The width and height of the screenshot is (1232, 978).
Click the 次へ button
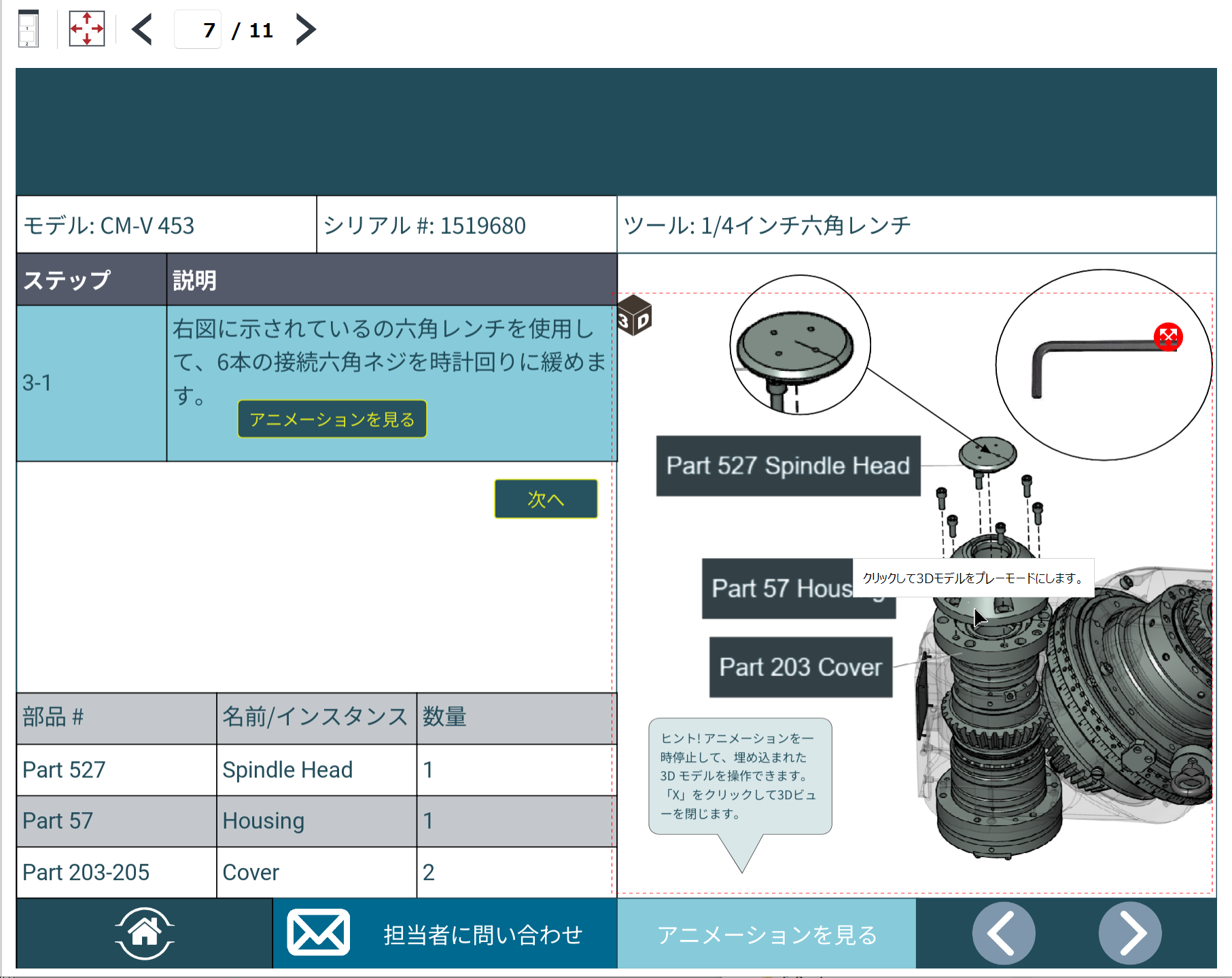pyautogui.click(x=546, y=499)
